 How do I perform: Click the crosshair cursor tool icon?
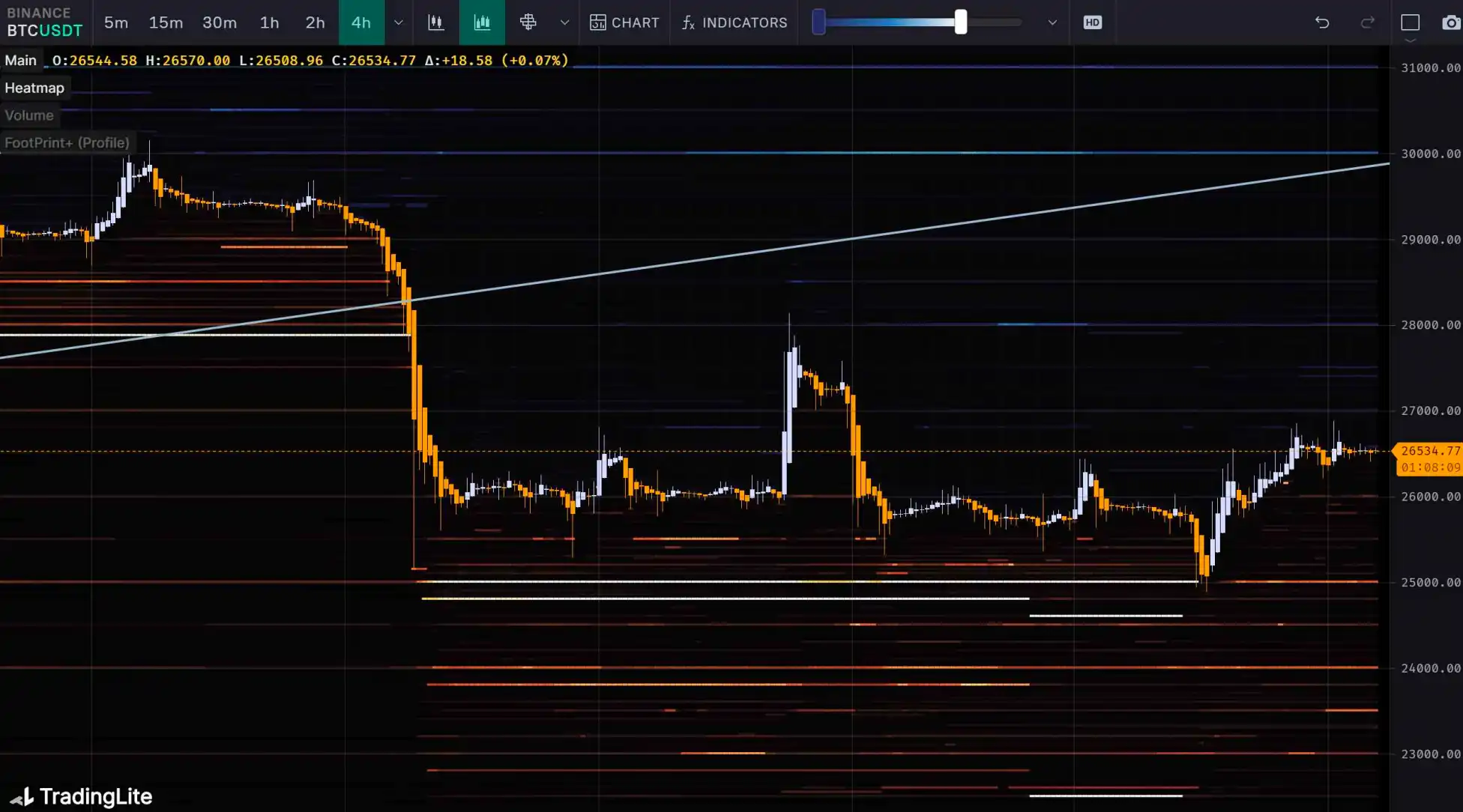(x=528, y=22)
